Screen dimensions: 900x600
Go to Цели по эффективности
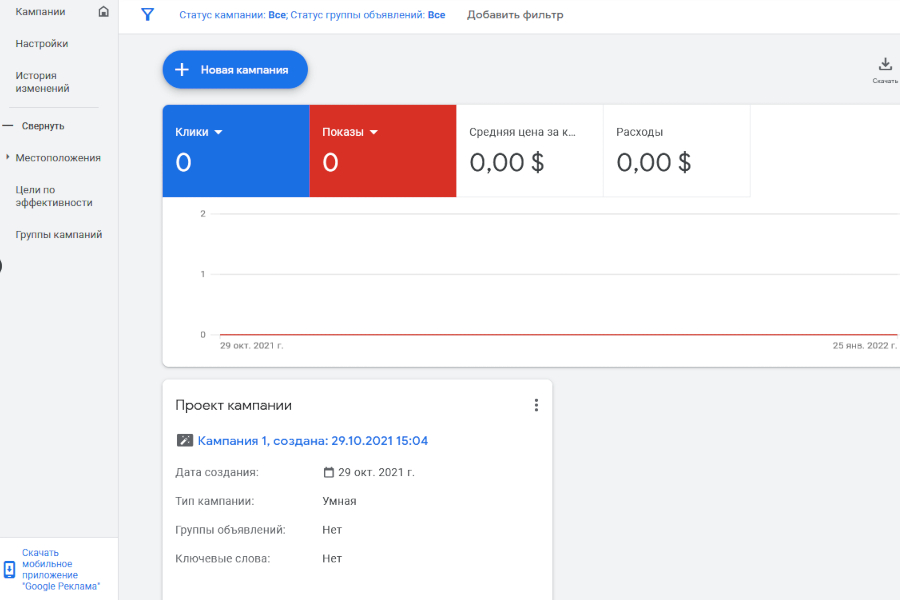(54, 196)
